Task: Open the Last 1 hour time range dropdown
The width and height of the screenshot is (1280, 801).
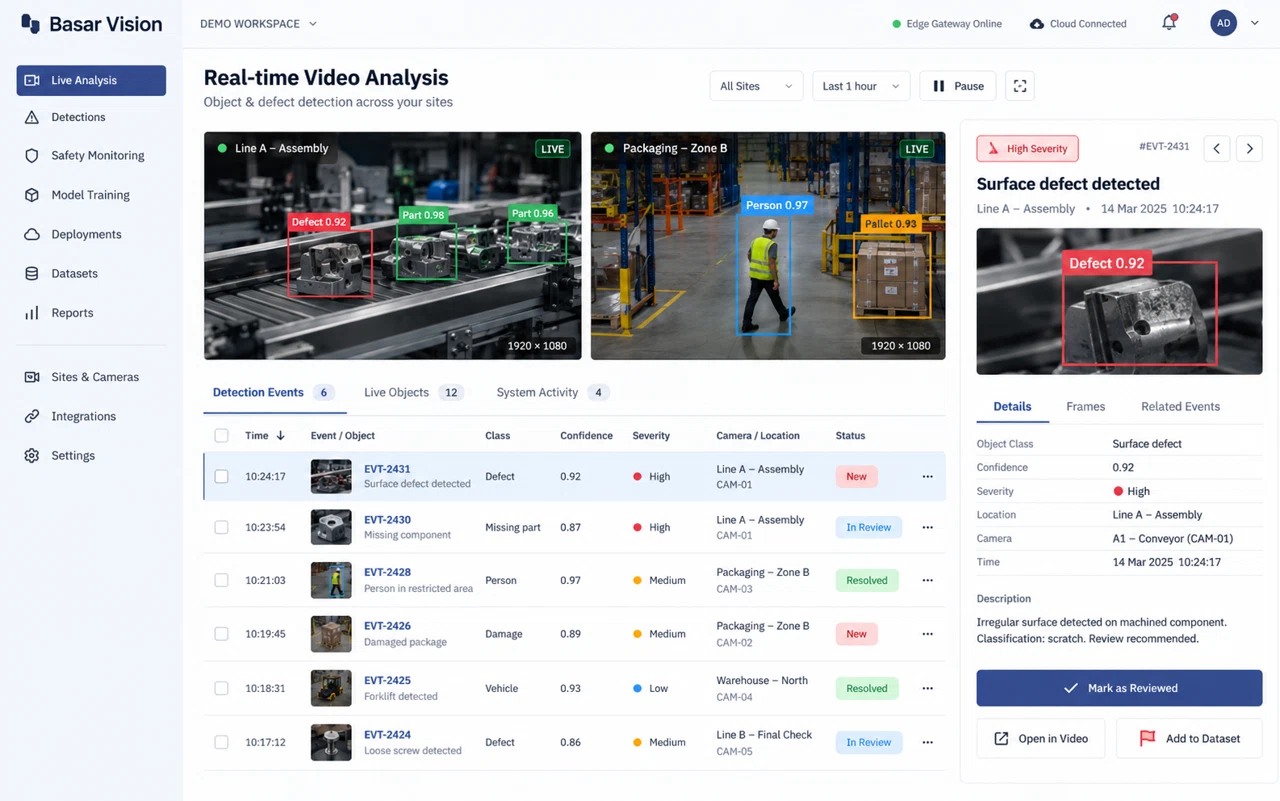Action: (861, 86)
